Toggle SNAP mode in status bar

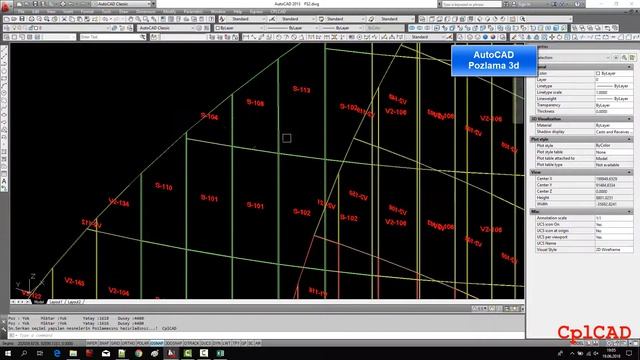pyautogui.click(x=104, y=343)
